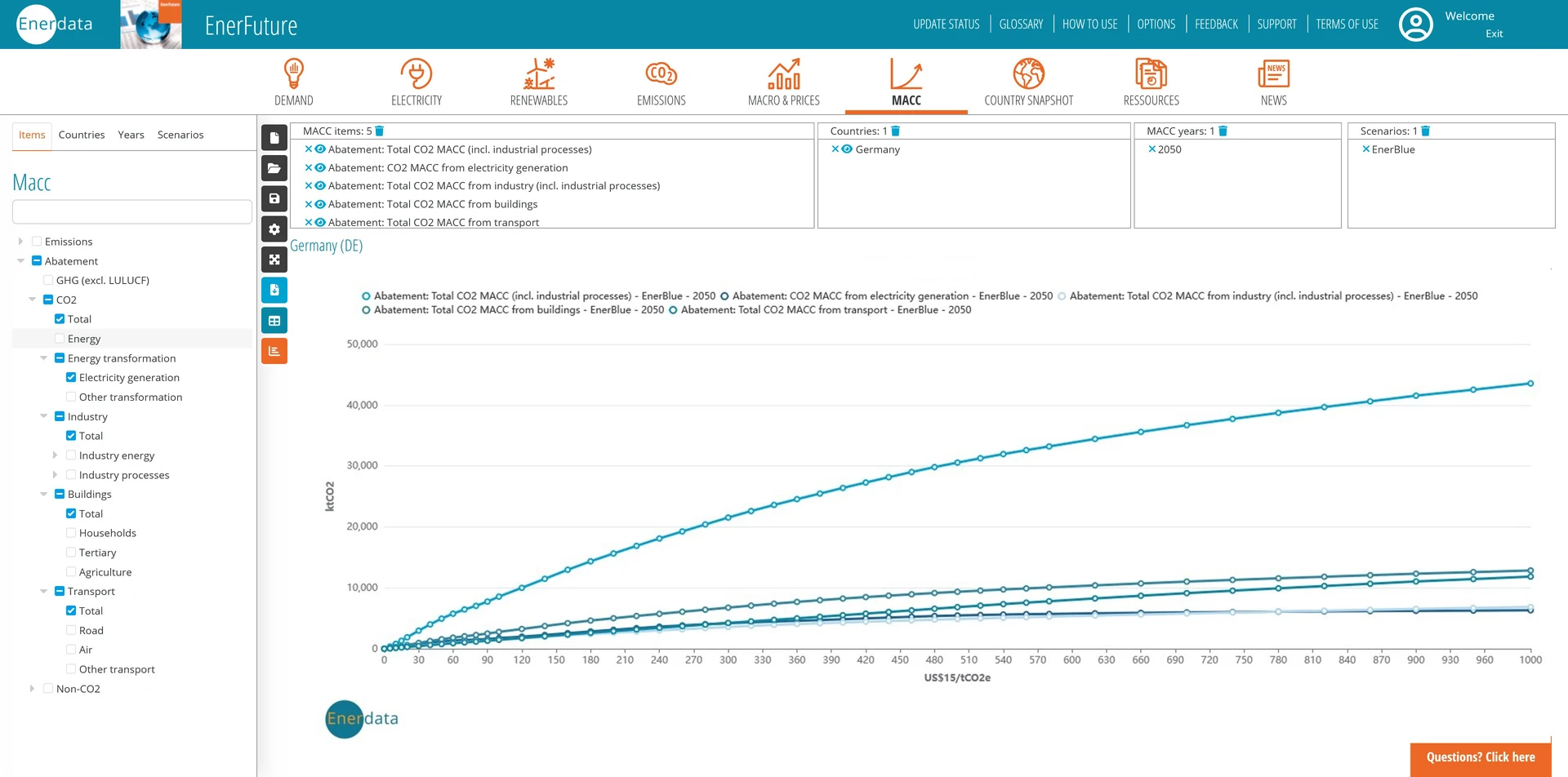Open the Emissions CO2 cloud section
Viewport: 1568px width, 777px height.
tap(661, 82)
